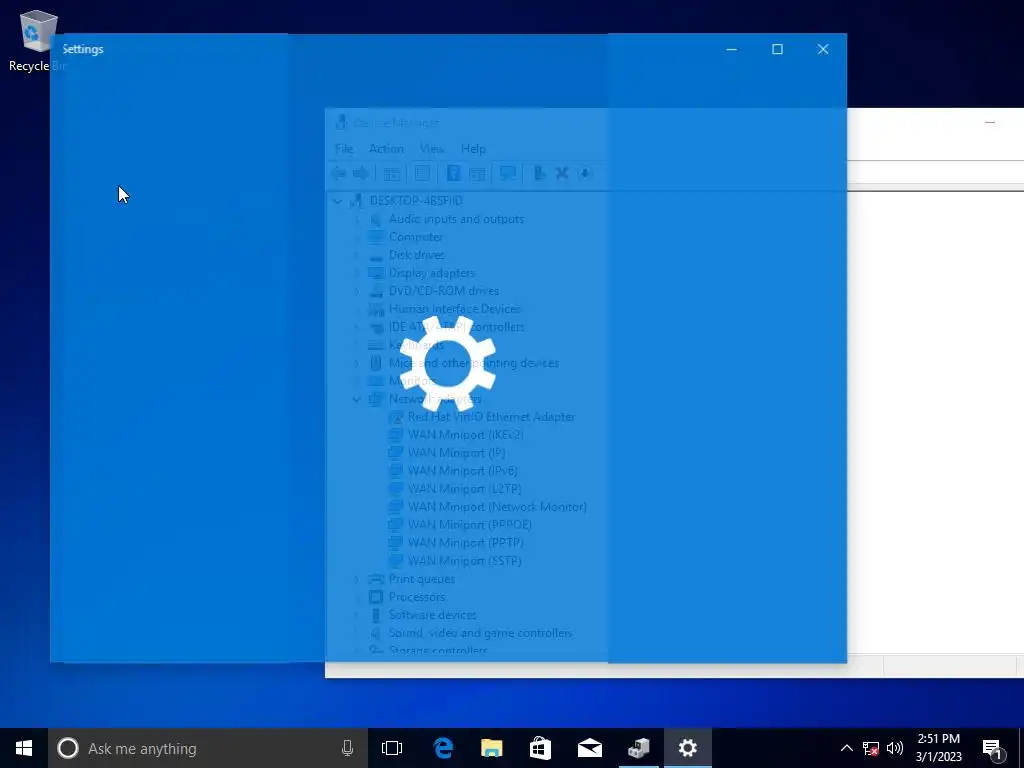Select WAN Miniport (IP)

pyautogui.click(x=456, y=453)
